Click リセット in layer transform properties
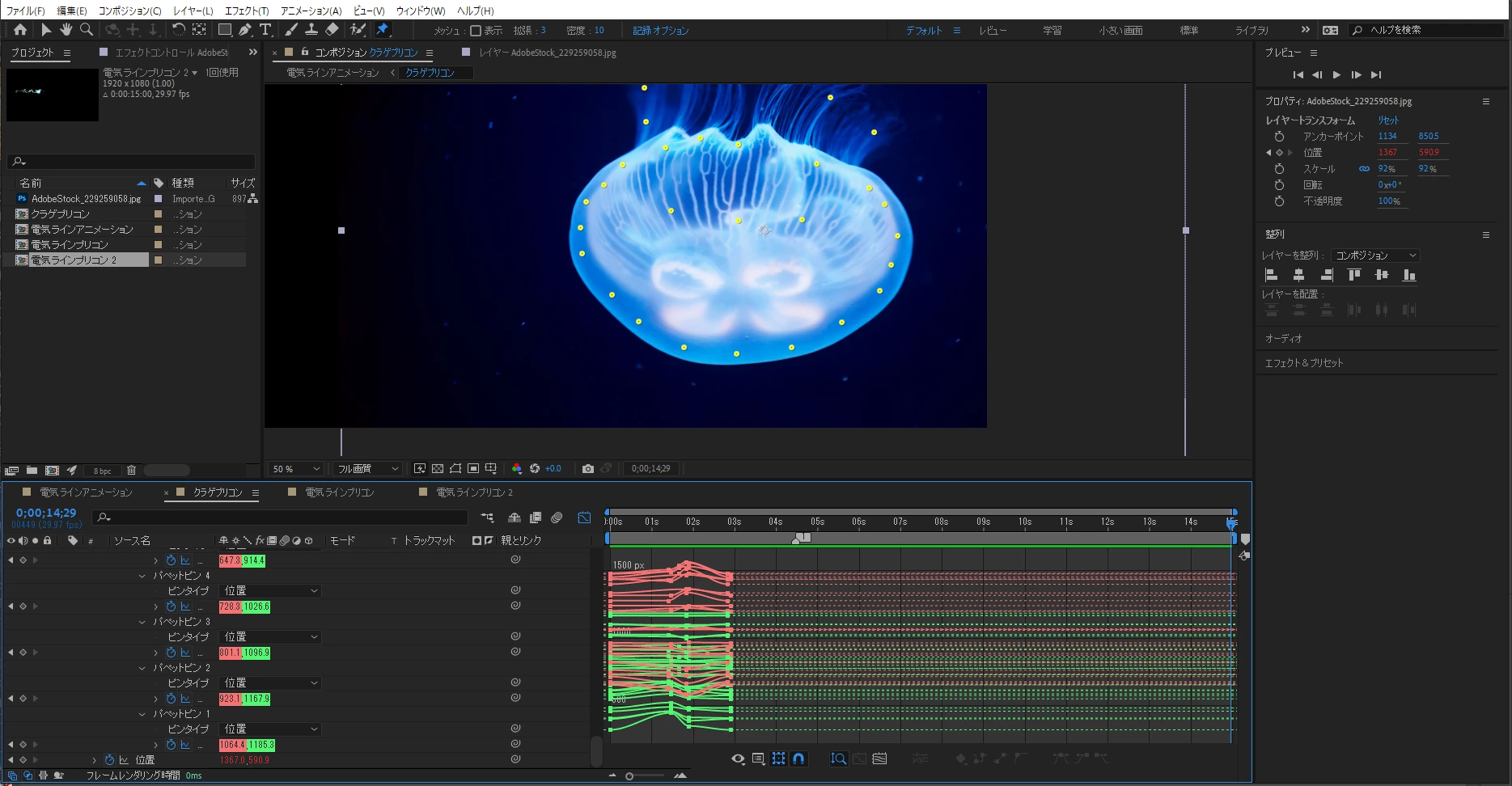The height and width of the screenshot is (786, 1512). pyautogui.click(x=1388, y=120)
